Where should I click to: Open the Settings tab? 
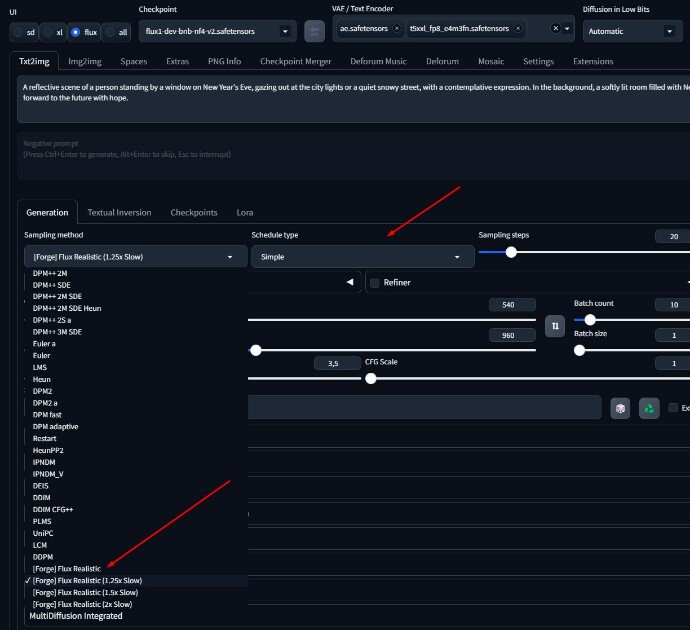(539, 61)
